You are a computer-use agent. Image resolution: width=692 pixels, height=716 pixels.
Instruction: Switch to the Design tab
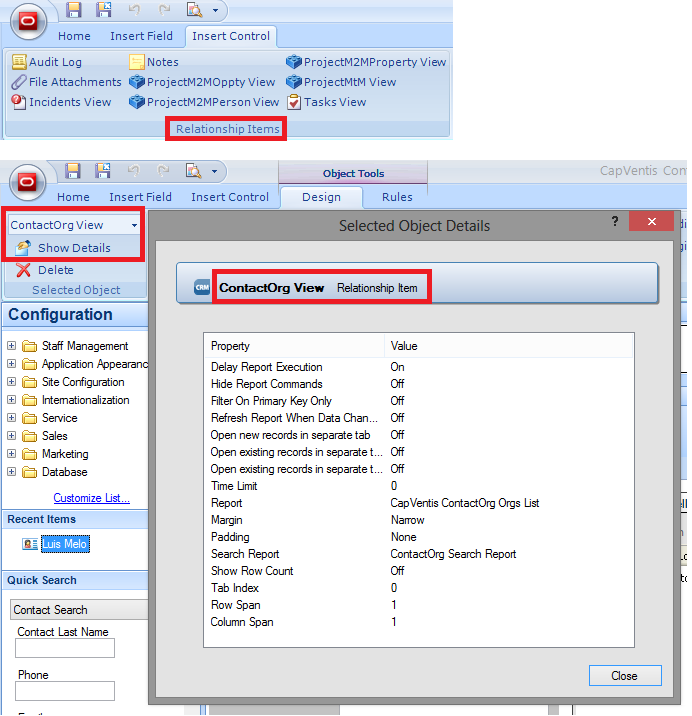[x=321, y=197]
